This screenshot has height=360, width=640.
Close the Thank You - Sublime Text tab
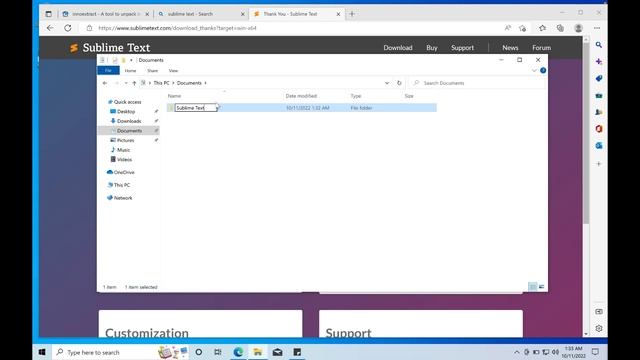click(x=338, y=14)
